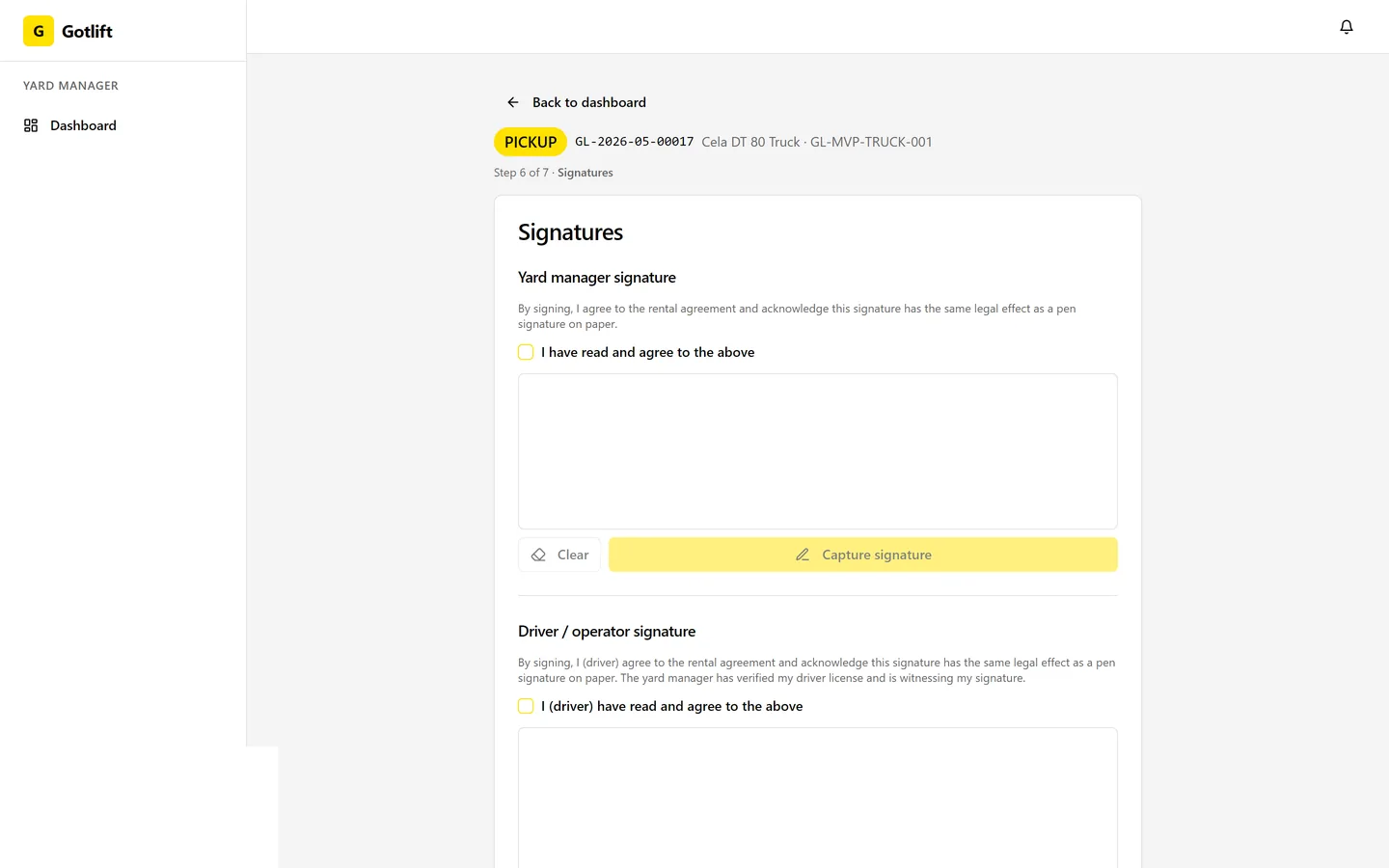Click the Gotlift brand name
1389x868 pixels.
click(87, 31)
